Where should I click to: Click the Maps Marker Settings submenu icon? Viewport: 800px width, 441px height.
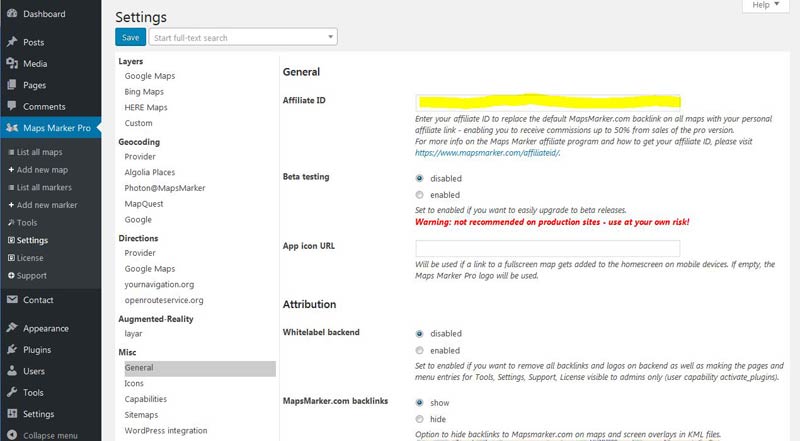(11, 240)
